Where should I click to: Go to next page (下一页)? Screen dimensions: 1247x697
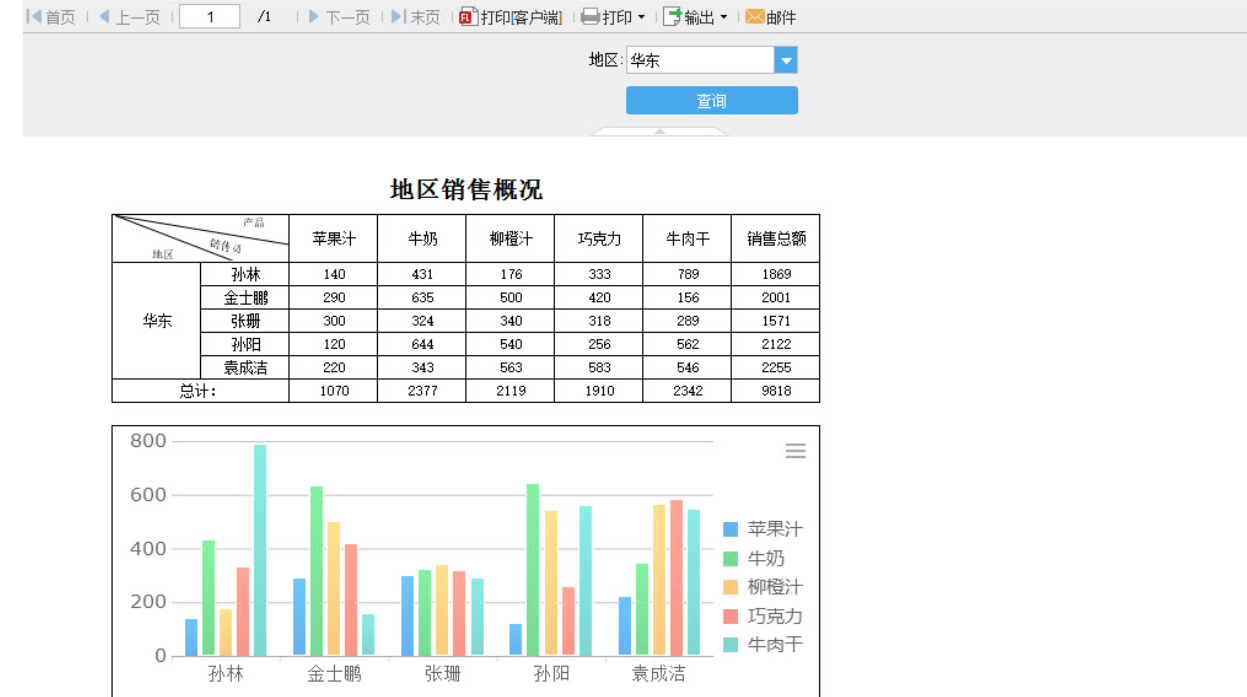click(x=338, y=17)
